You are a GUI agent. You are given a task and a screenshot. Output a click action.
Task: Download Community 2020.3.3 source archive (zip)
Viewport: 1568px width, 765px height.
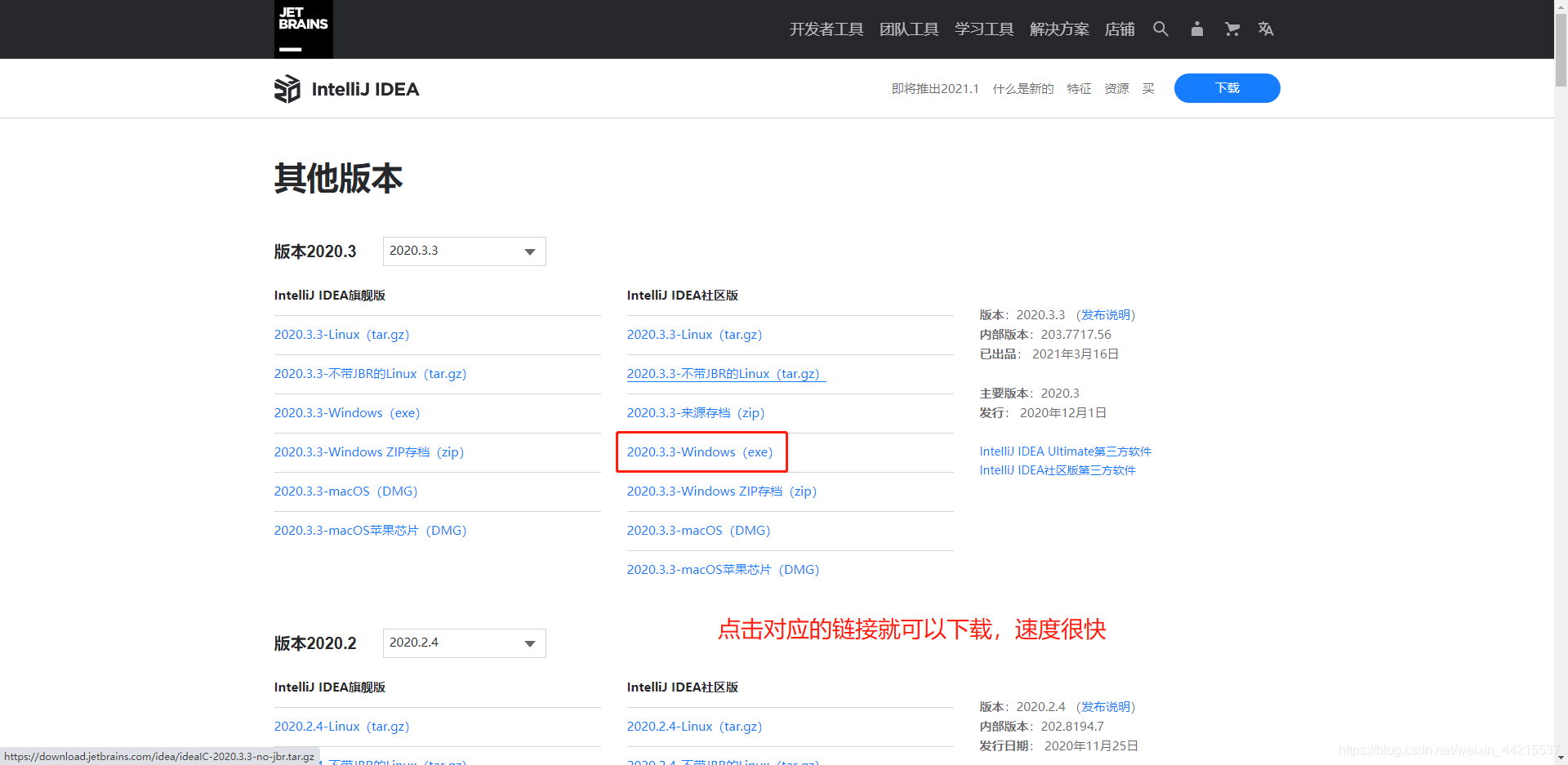(696, 413)
